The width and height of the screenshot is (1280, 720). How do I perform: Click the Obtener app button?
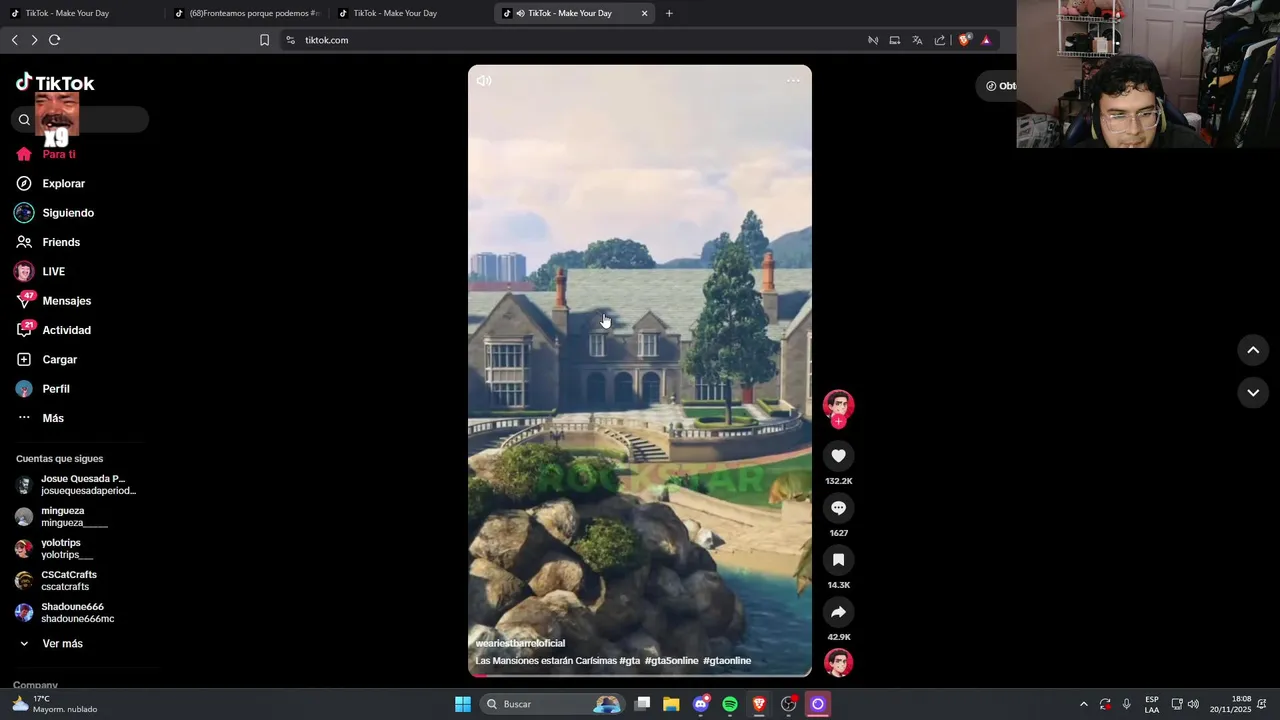click(x=997, y=86)
